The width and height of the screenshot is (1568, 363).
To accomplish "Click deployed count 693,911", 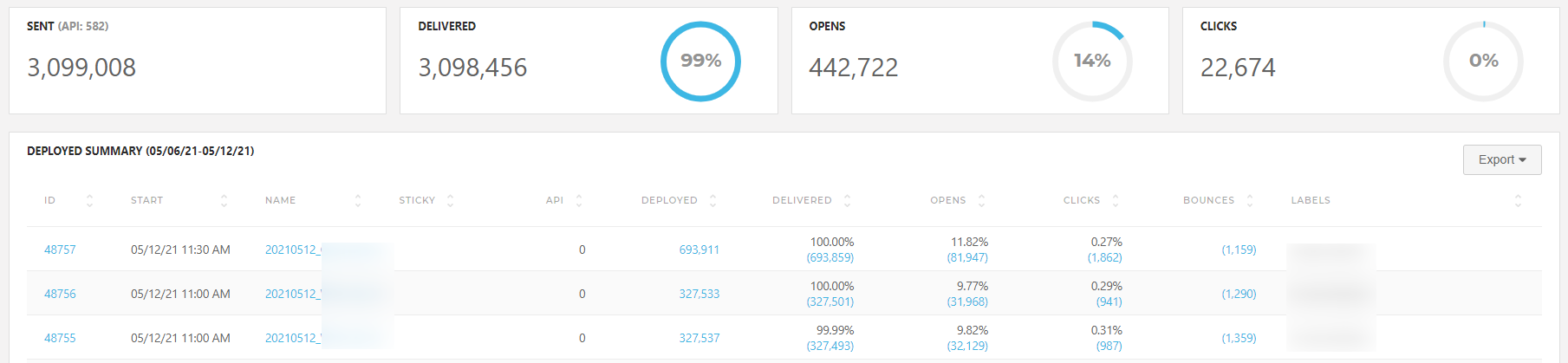I will tap(699, 250).
